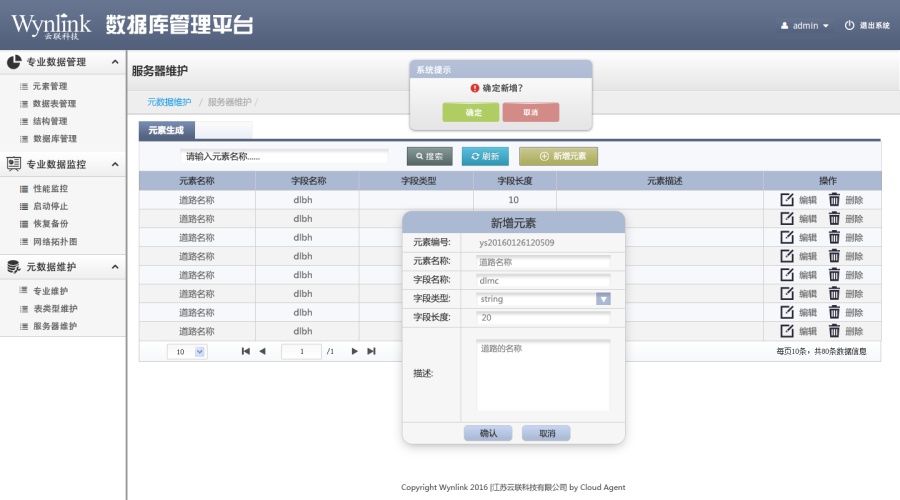Open 启动停止 in the sidebar
Viewport: 900px width, 500px height.
(x=50, y=206)
